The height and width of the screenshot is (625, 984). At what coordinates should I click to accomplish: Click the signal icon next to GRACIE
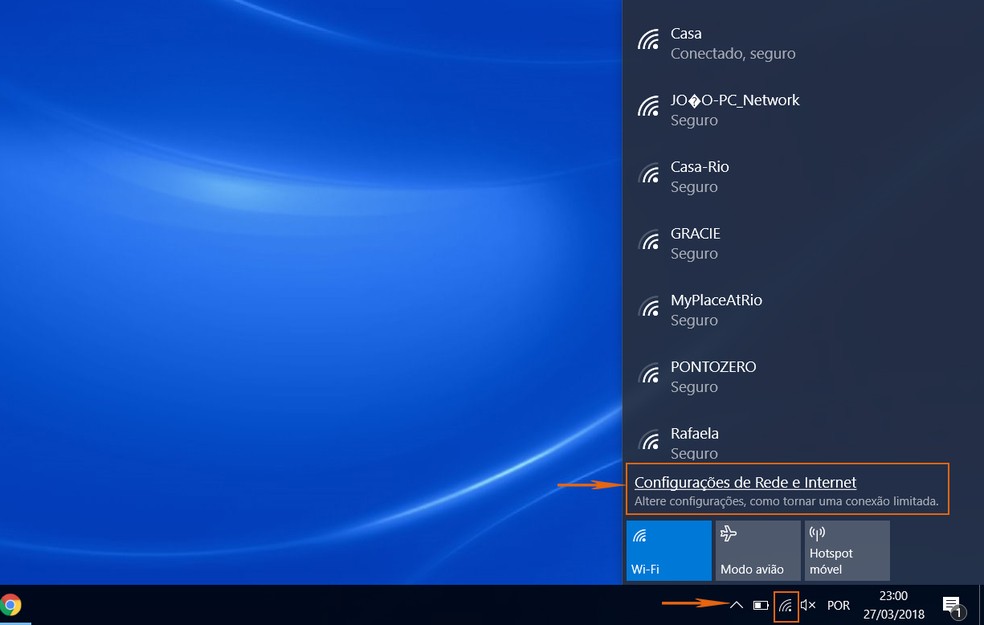pyautogui.click(x=650, y=242)
